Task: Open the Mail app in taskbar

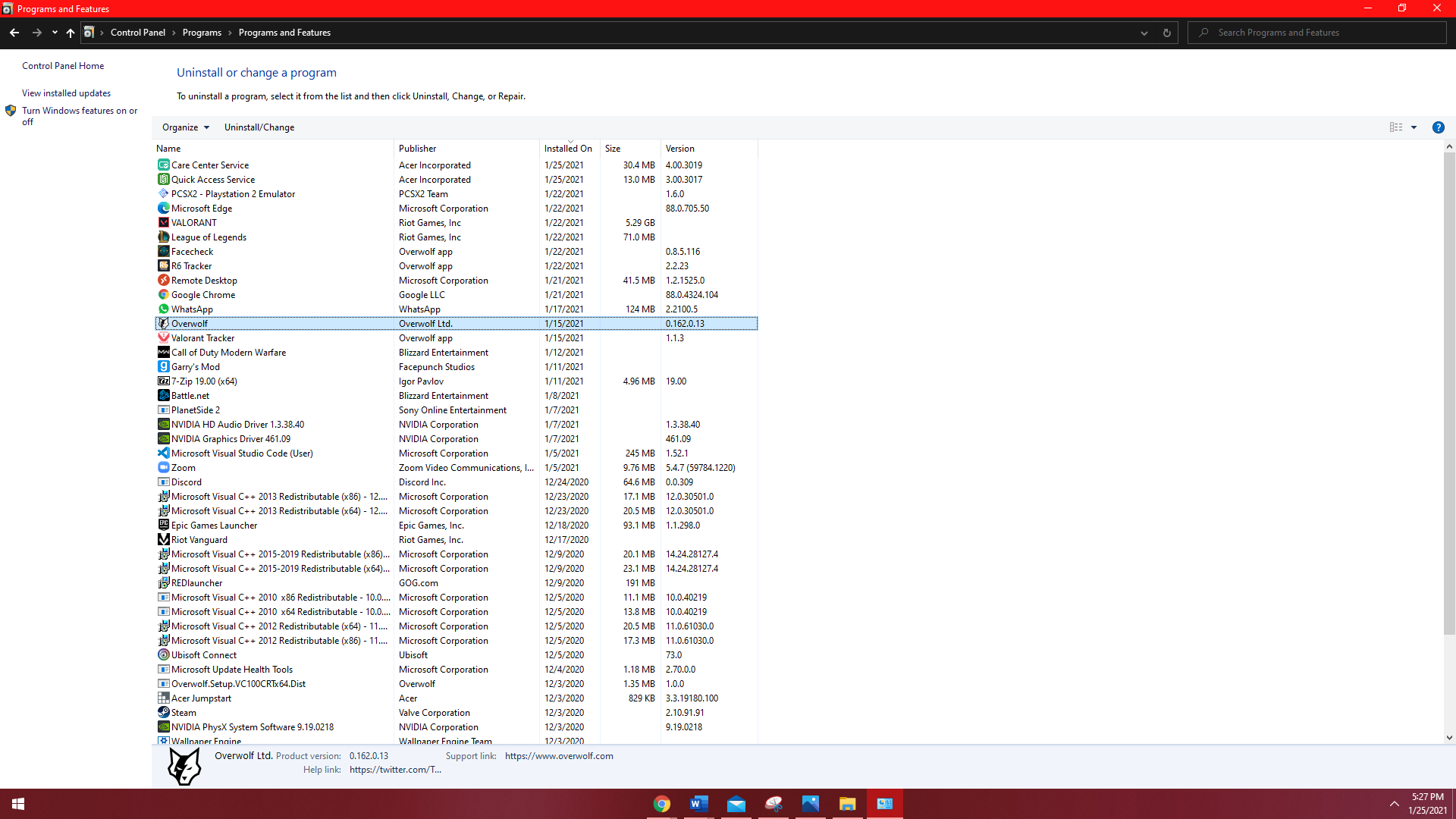Action: [736, 804]
